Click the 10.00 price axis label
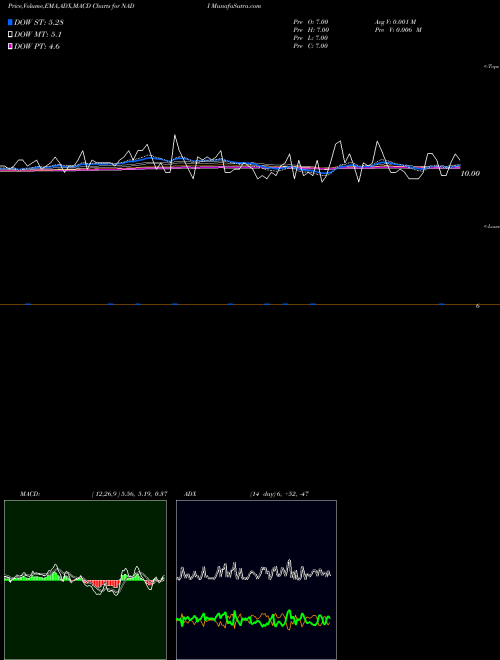 click(470, 173)
